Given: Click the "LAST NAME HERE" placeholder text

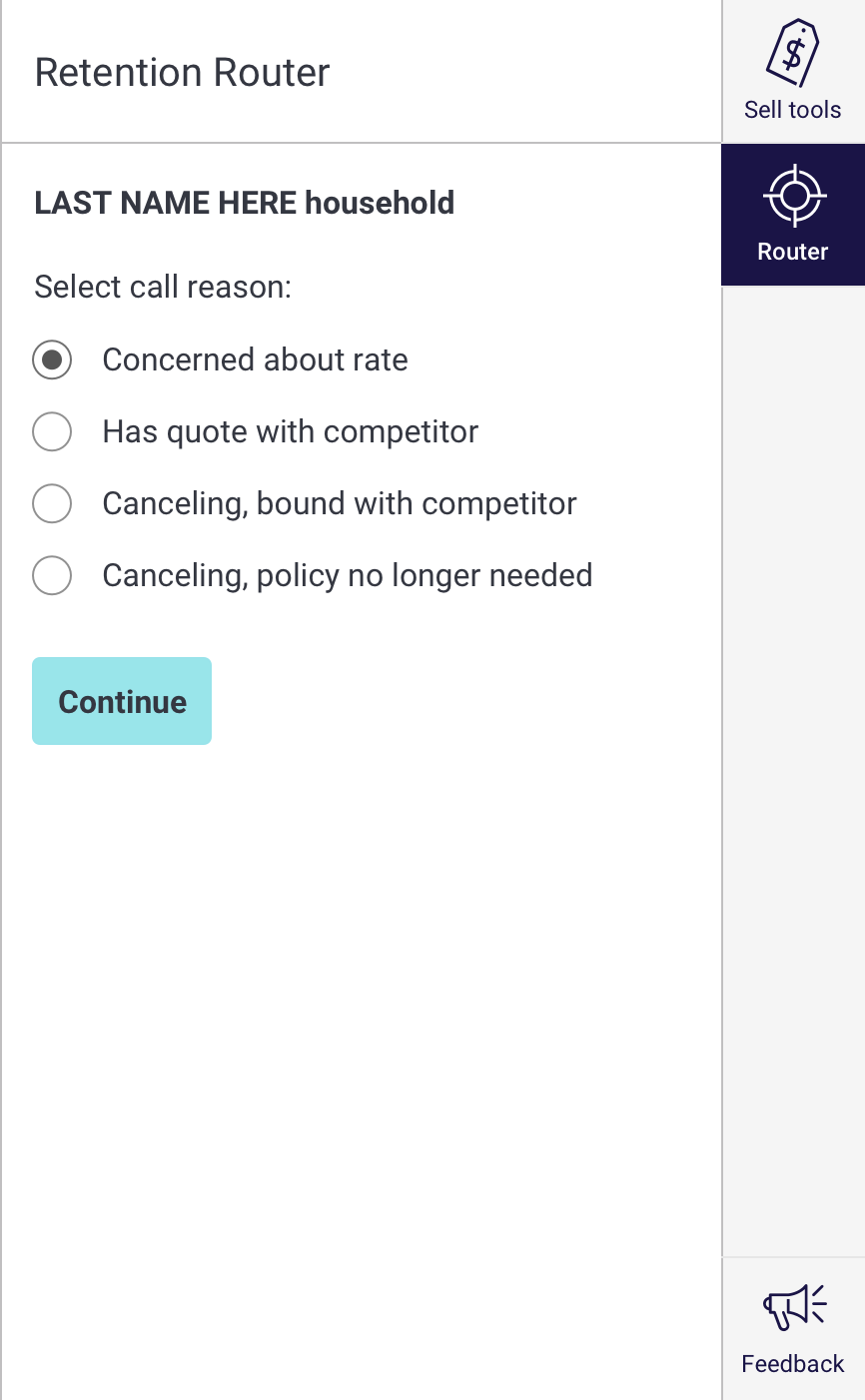Looking at the screenshot, I should coord(165,203).
